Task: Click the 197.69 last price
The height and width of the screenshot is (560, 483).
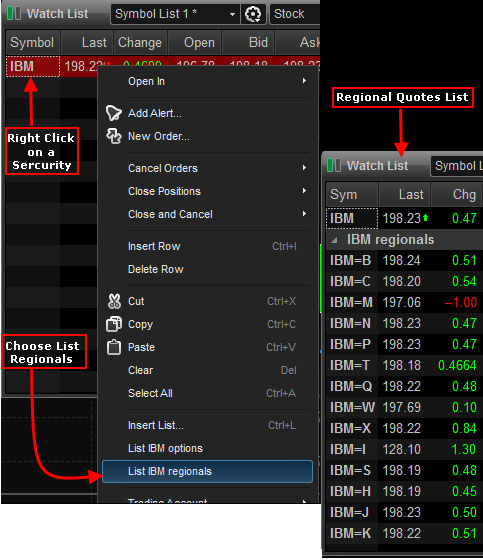Action: 402,408
